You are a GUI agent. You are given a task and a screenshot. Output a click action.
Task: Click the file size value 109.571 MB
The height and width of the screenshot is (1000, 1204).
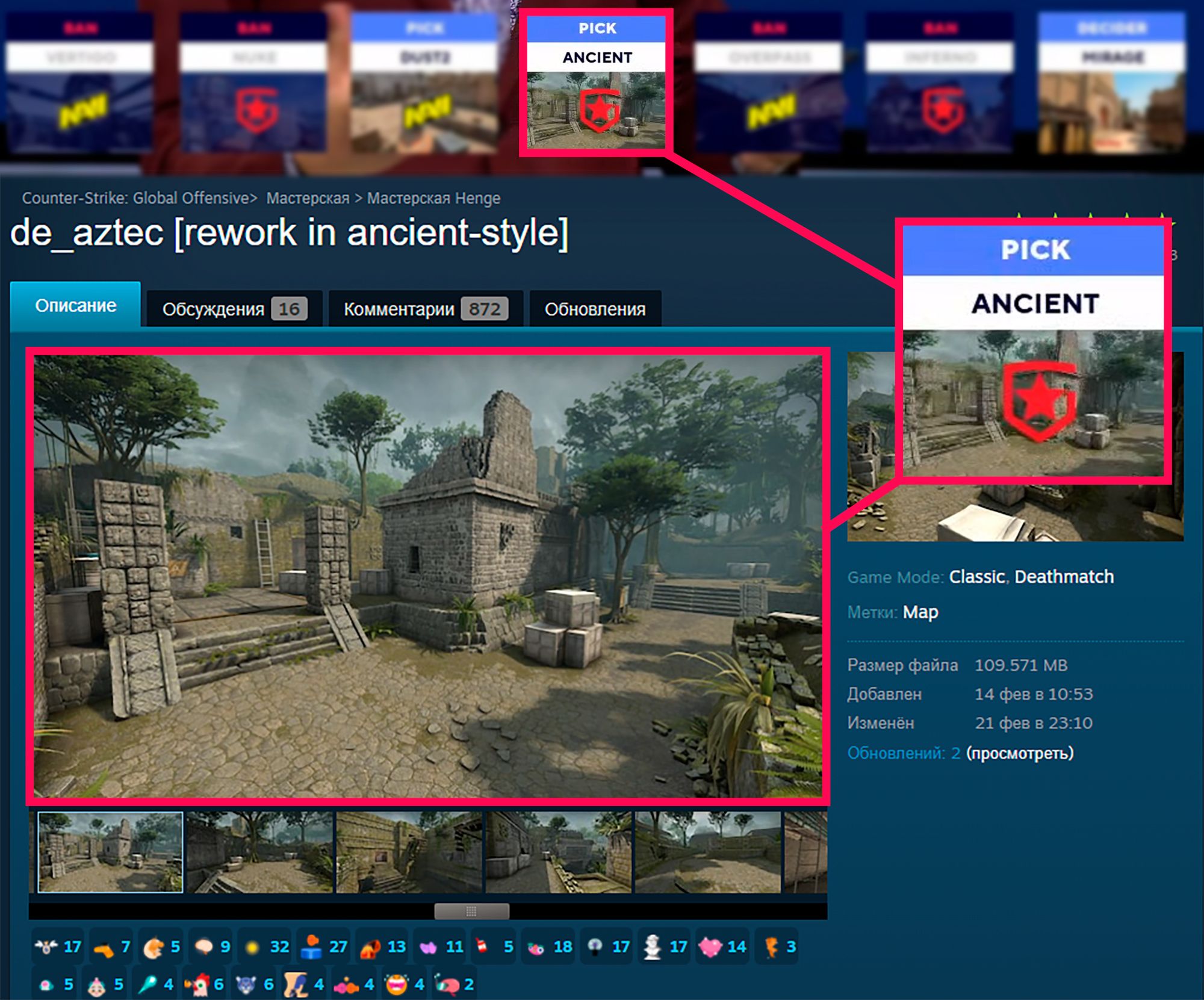tap(1021, 665)
